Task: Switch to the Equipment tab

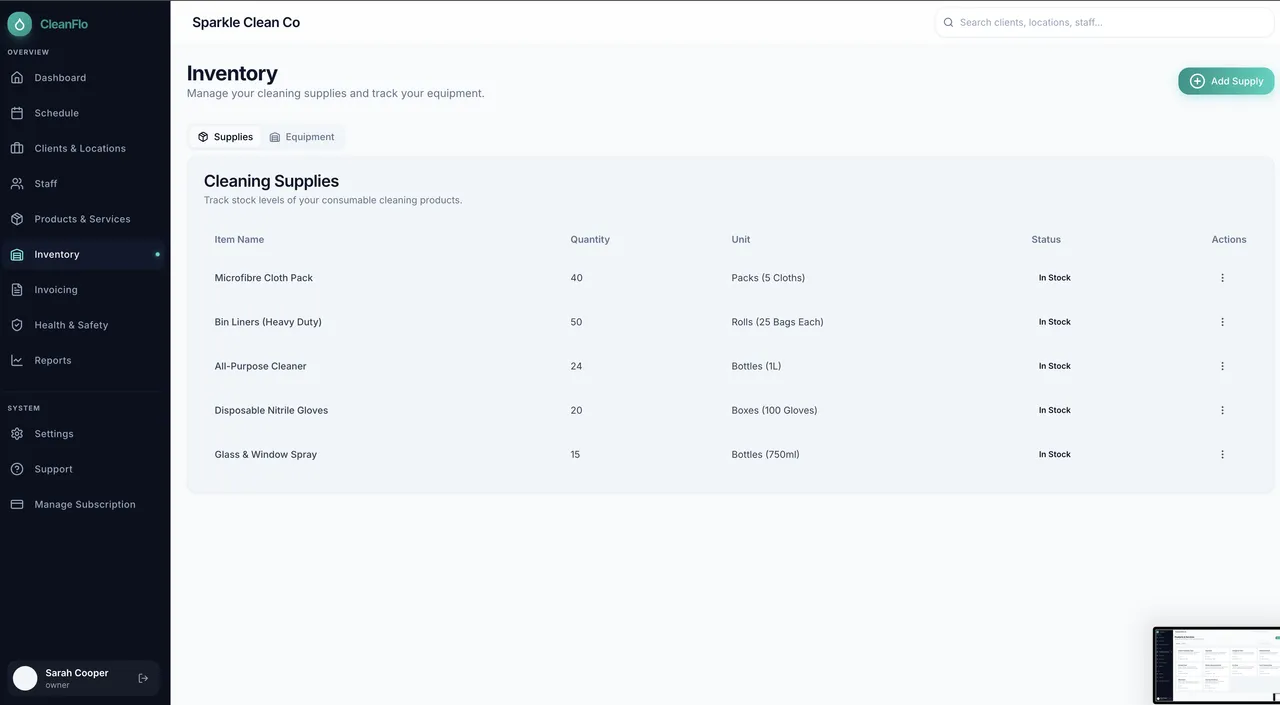Action: 302,137
